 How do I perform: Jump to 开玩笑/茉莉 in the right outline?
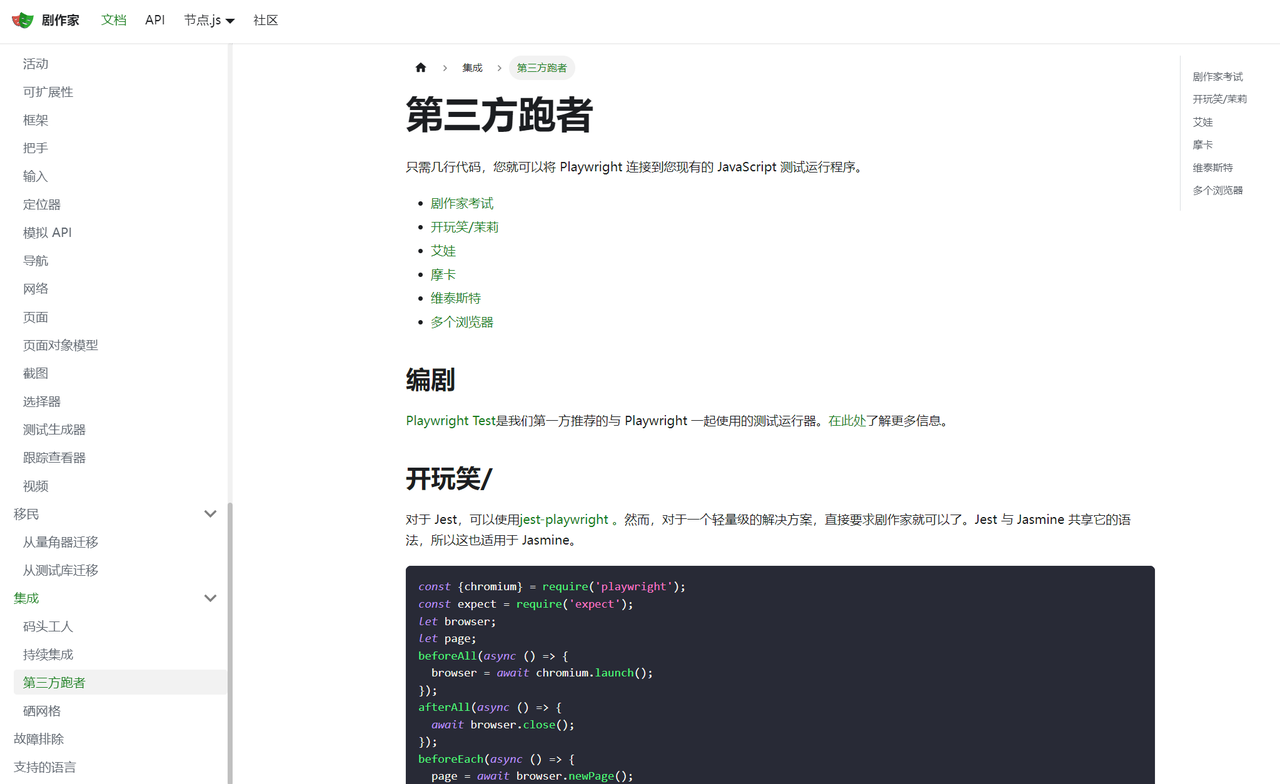pyautogui.click(x=1220, y=99)
